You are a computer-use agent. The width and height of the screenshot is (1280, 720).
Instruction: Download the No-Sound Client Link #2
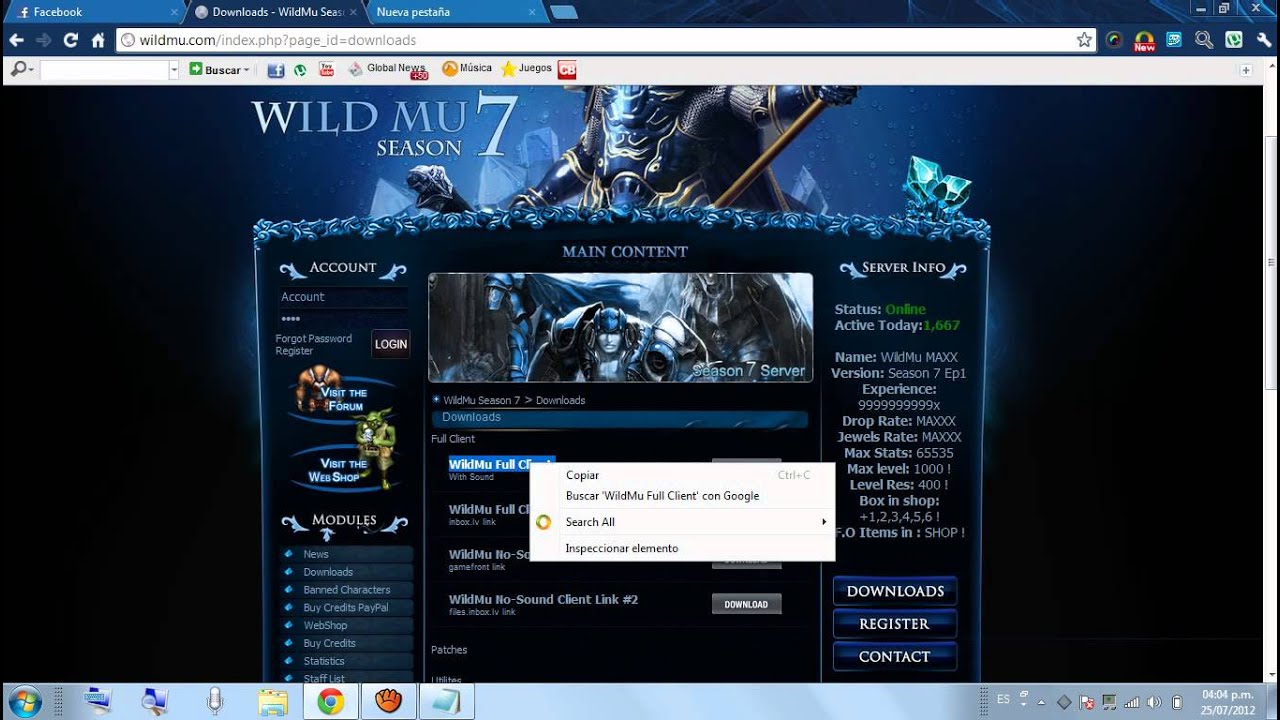click(746, 604)
